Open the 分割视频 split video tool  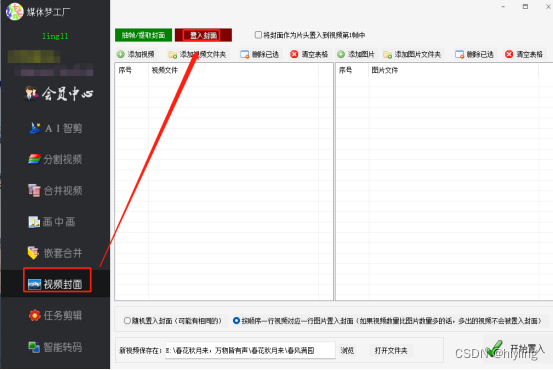pyautogui.click(x=55, y=159)
